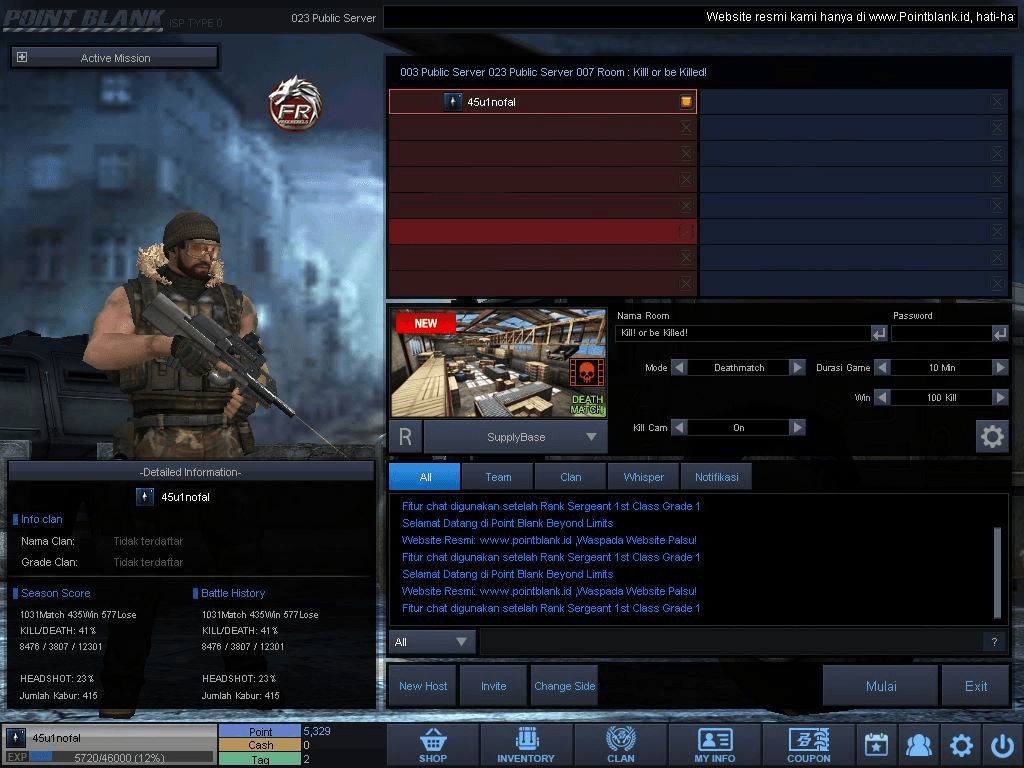Open the calendar star event icon
The image size is (1024, 768).
click(876, 745)
